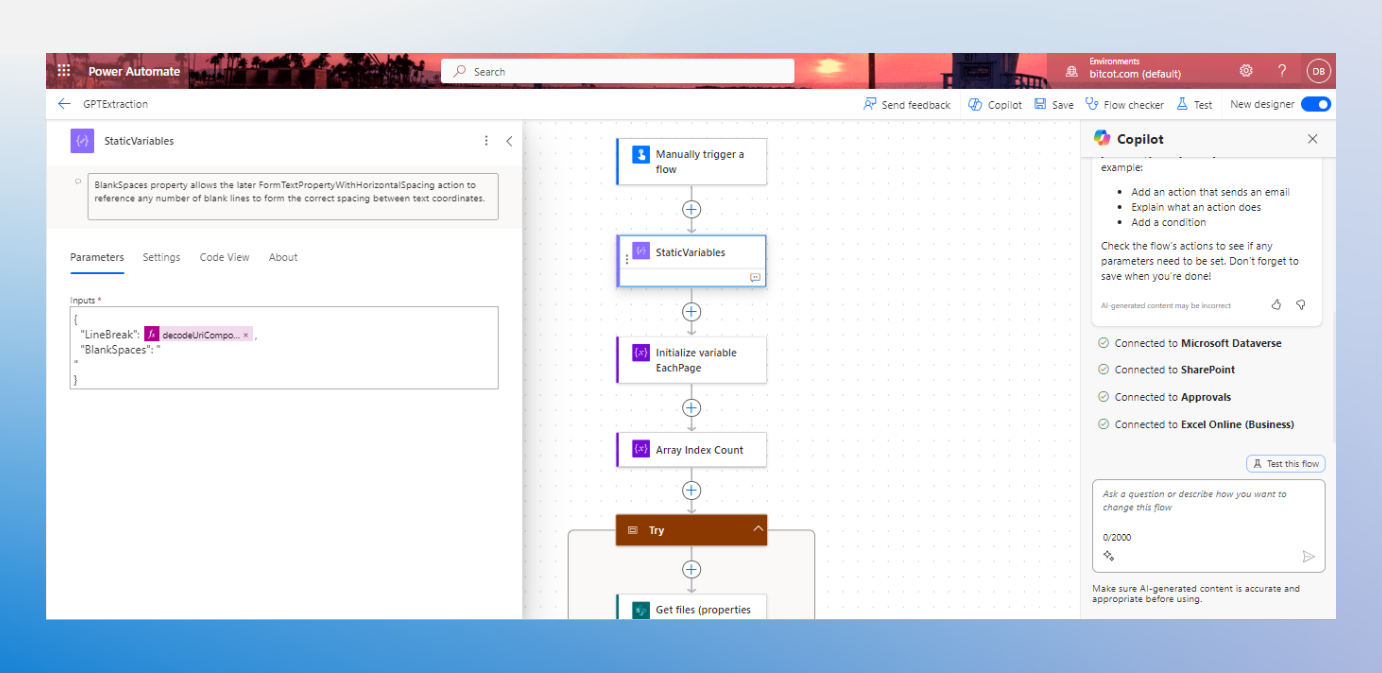The image size is (1382, 673).
Task: Remove the decodeUriComponent expression token
Action: (x=246, y=335)
